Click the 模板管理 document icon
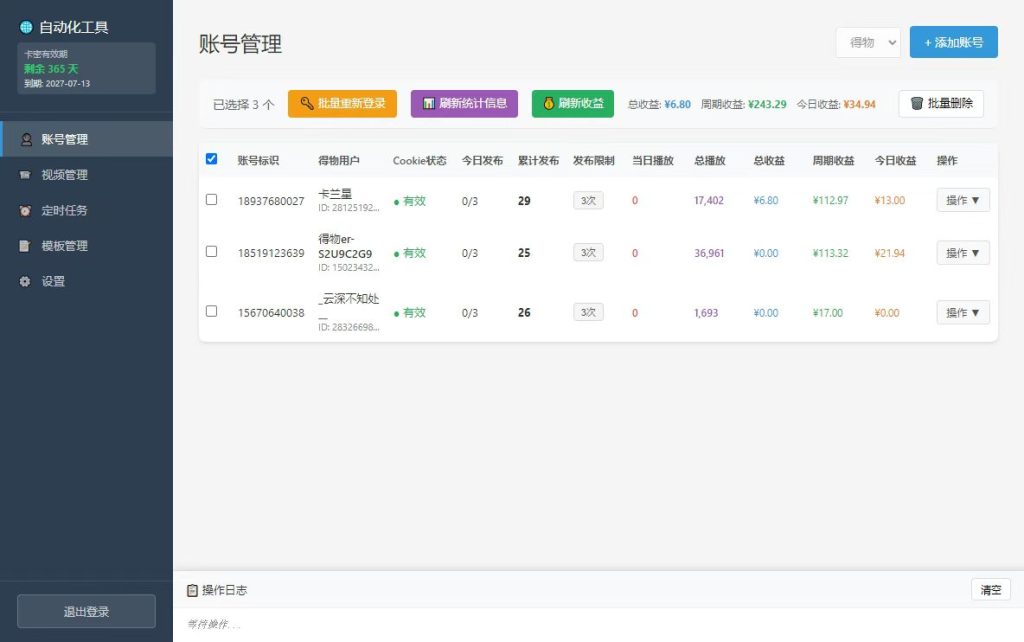1024x642 pixels. coord(25,246)
